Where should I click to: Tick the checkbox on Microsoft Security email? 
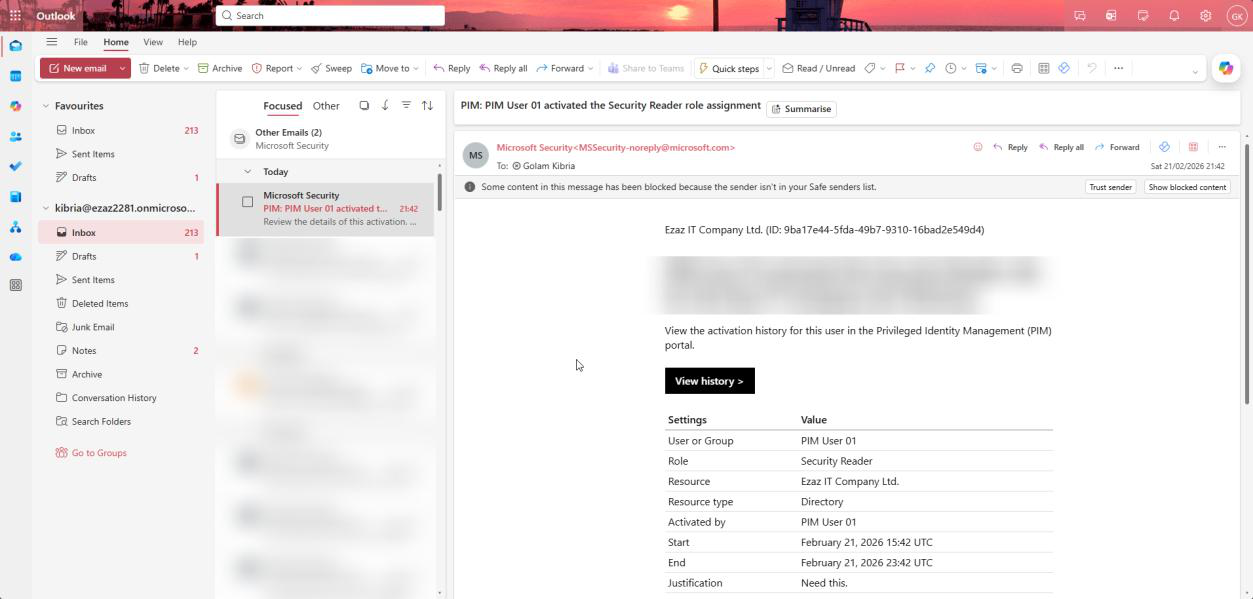(x=247, y=202)
